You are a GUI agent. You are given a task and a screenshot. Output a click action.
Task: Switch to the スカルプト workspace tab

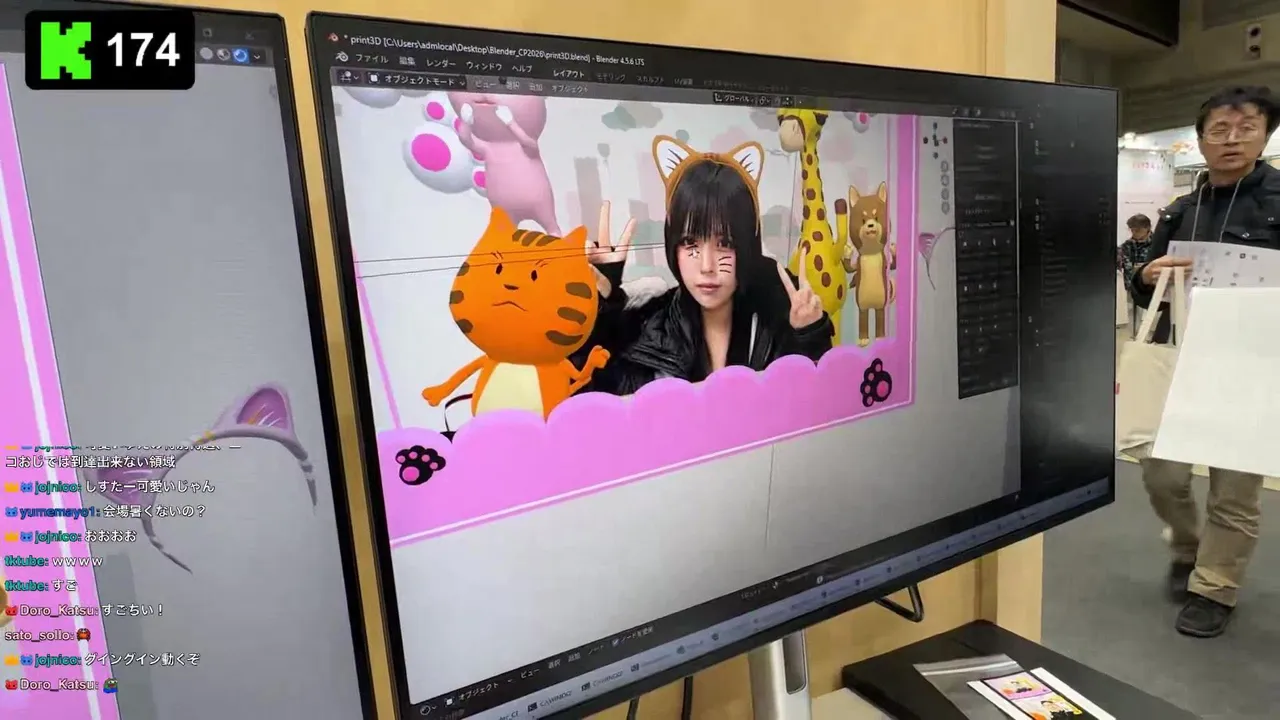(650, 79)
